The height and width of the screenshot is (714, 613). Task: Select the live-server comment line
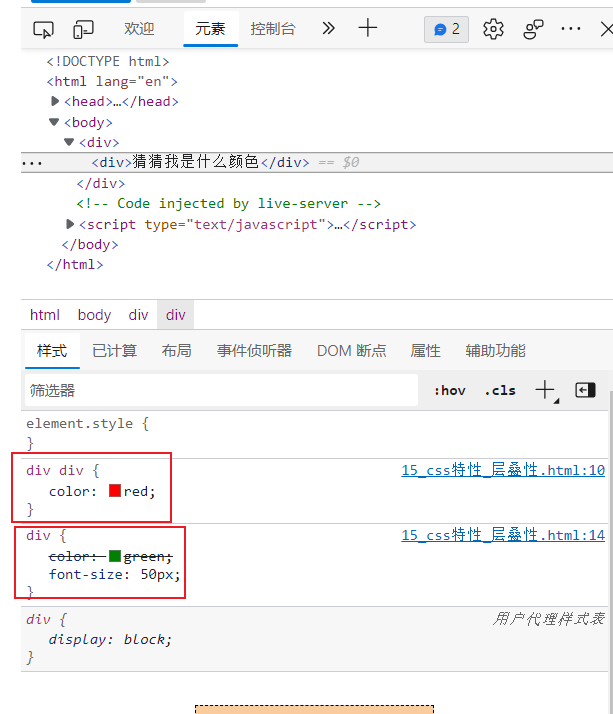tap(228, 203)
